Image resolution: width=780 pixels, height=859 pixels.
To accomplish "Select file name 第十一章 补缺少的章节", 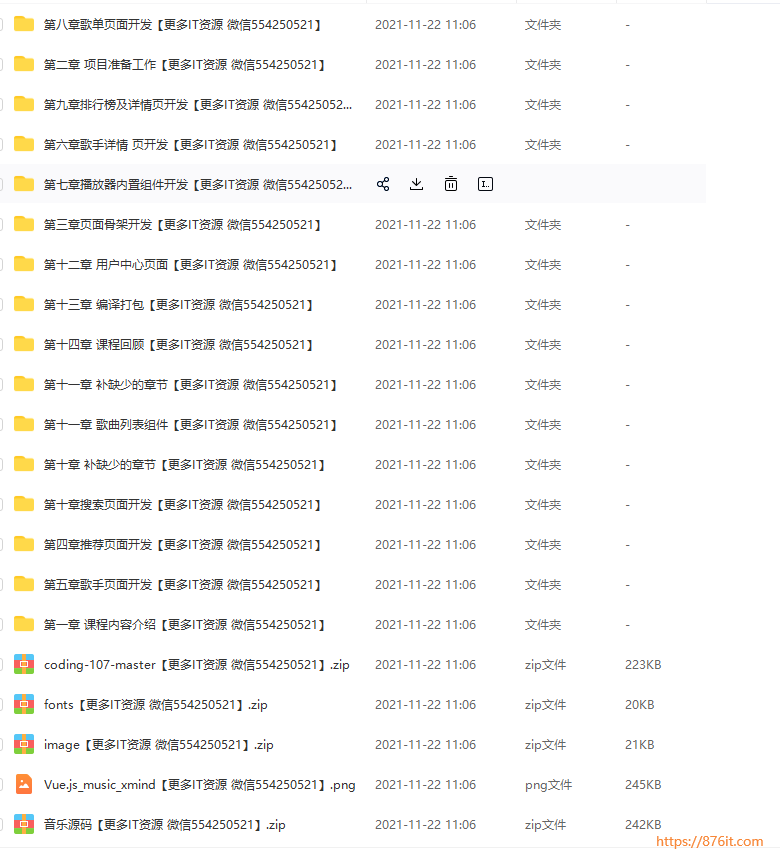I will [191, 385].
